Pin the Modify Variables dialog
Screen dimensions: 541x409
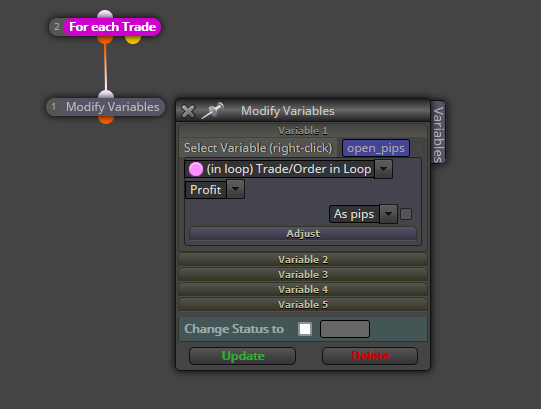(213, 111)
